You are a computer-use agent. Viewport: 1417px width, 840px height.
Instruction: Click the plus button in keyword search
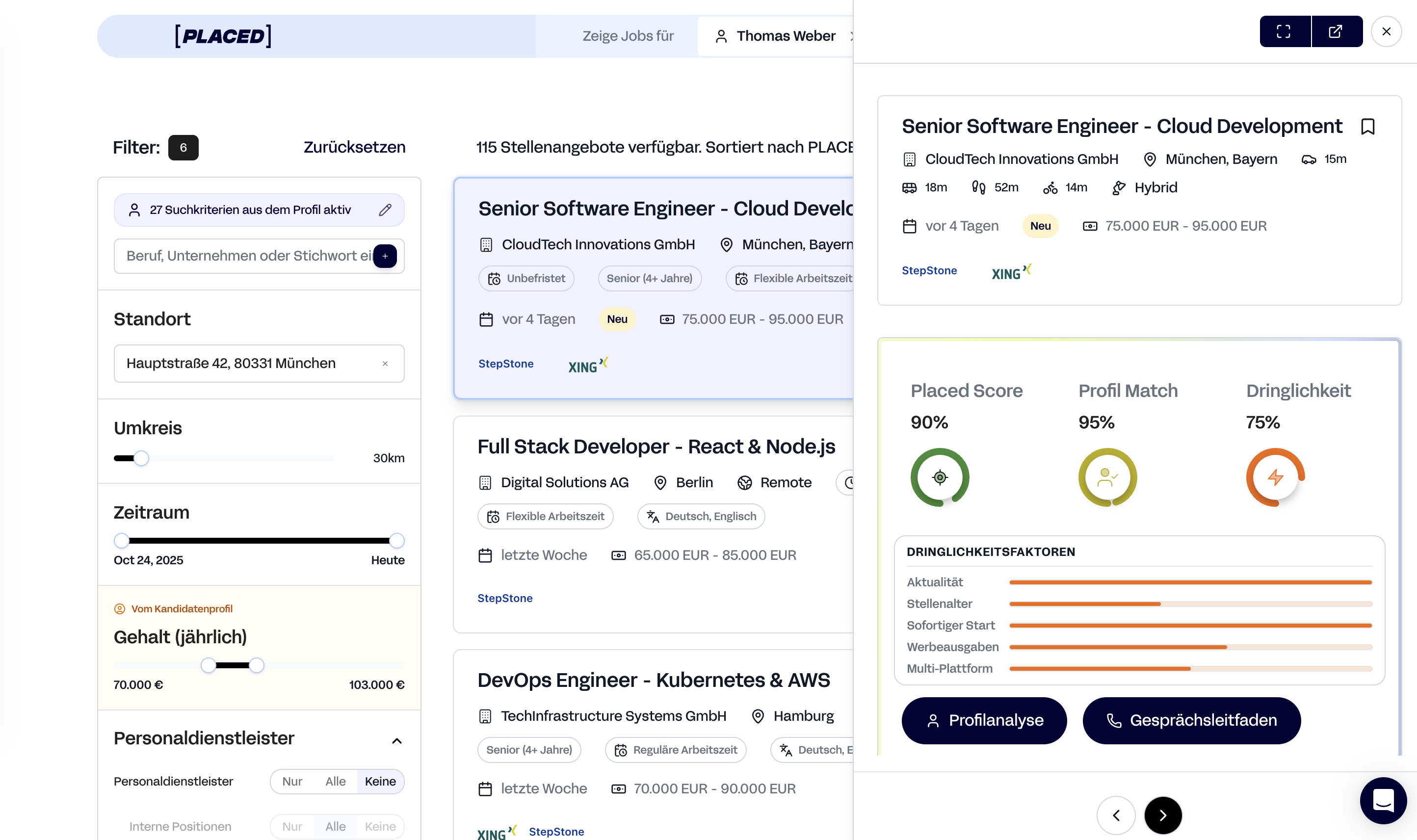[385, 257]
